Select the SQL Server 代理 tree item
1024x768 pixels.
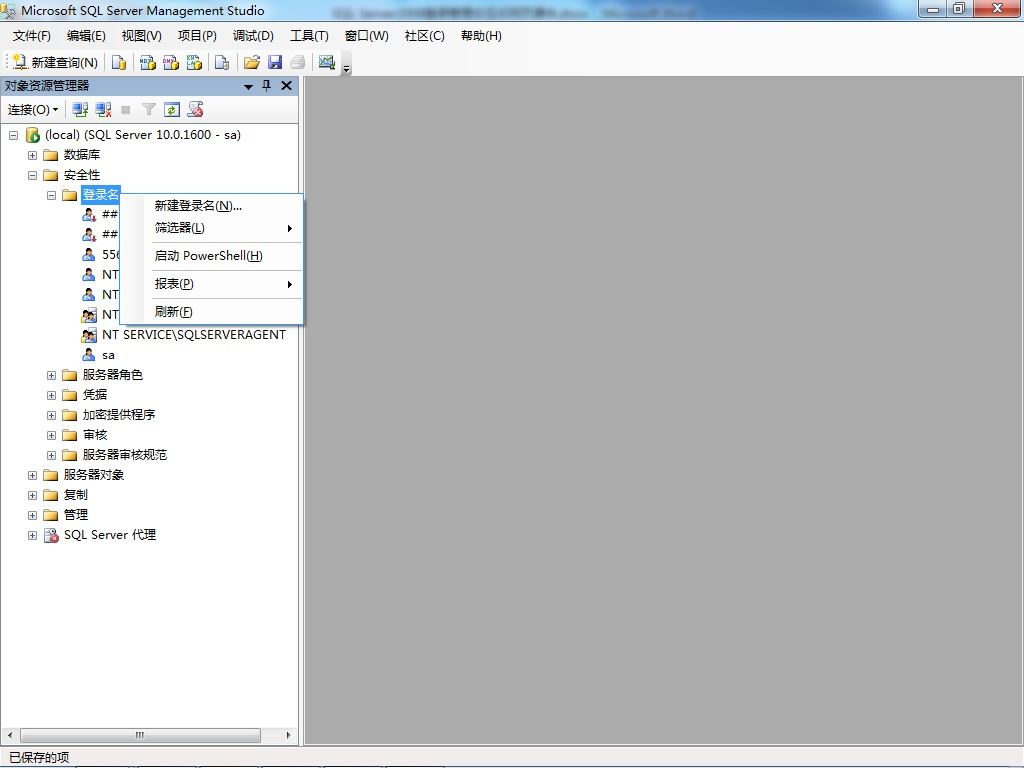(110, 535)
